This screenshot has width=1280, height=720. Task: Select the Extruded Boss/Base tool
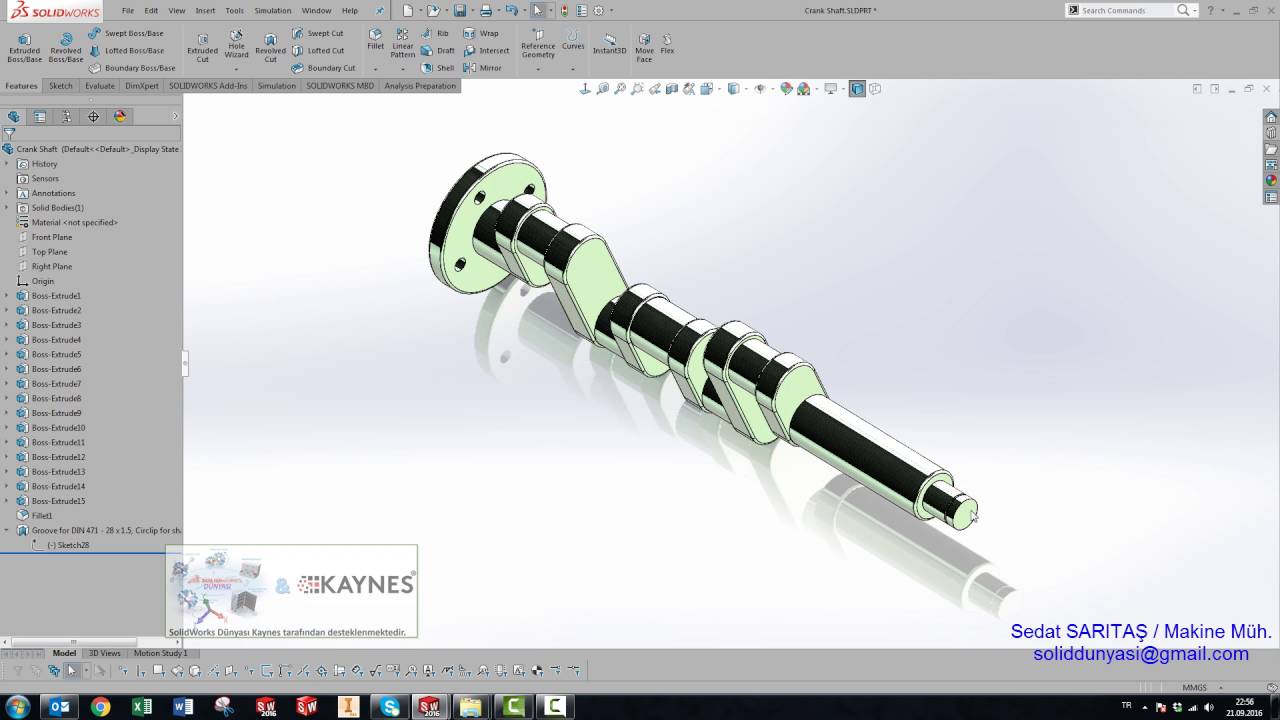(x=24, y=46)
